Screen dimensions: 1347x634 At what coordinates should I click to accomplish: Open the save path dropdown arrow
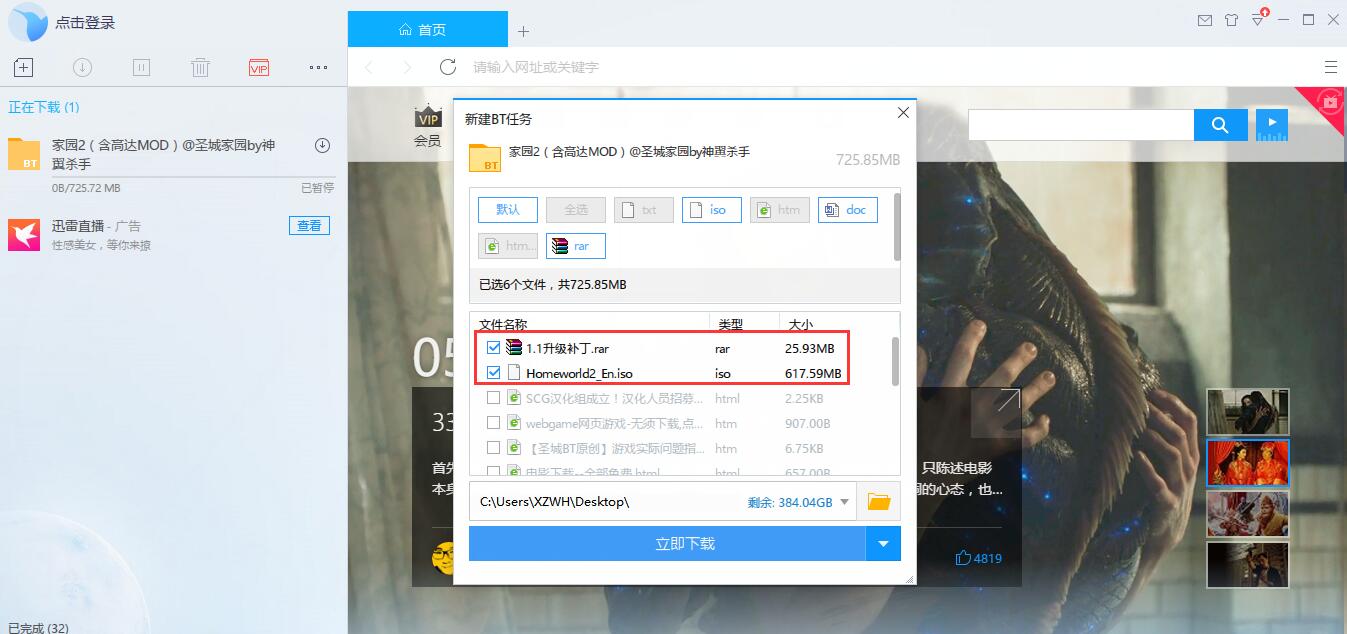click(844, 502)
